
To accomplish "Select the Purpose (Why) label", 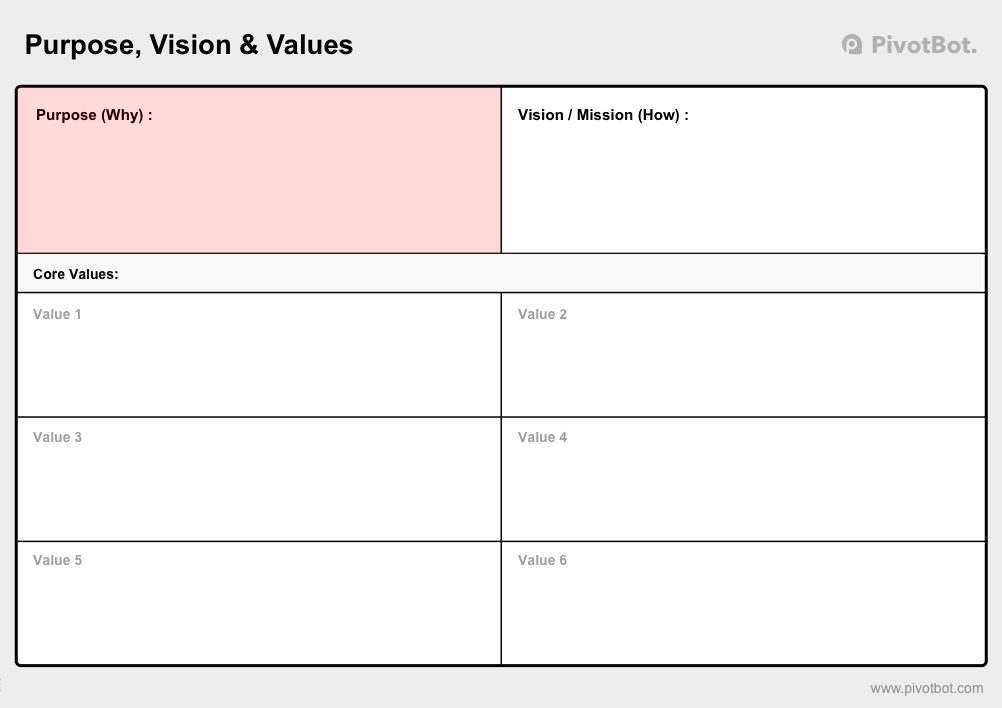I will (x=94, y=115).
